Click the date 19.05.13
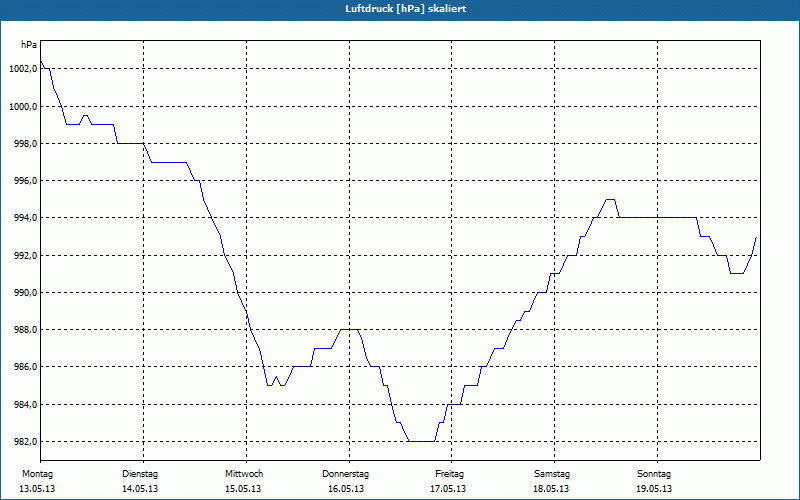The image size is (800, 500). (x=654, y=489)
